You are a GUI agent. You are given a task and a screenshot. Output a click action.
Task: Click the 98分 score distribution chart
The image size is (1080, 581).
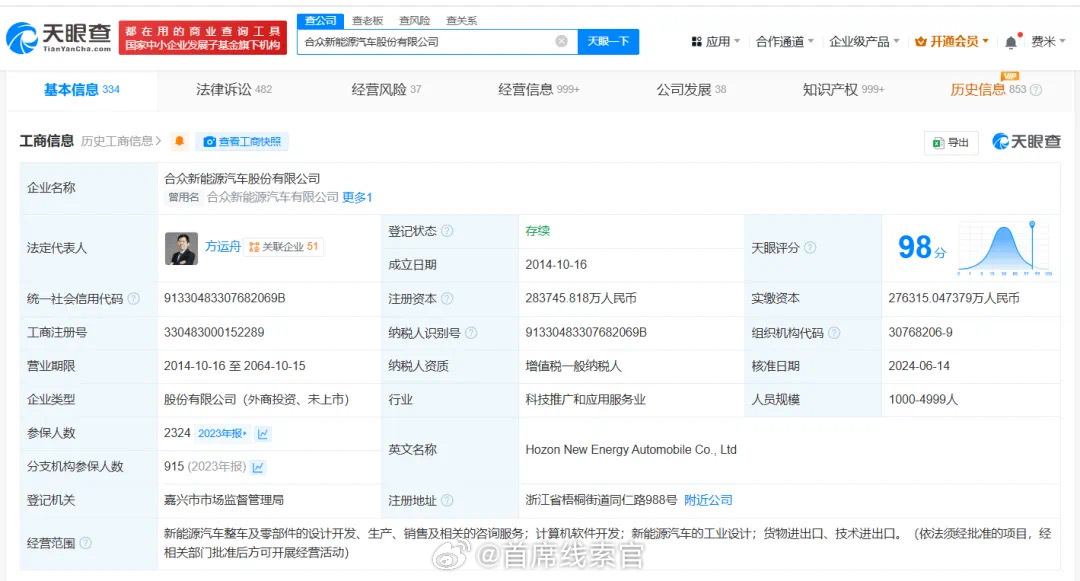[x=1005, y=248]
